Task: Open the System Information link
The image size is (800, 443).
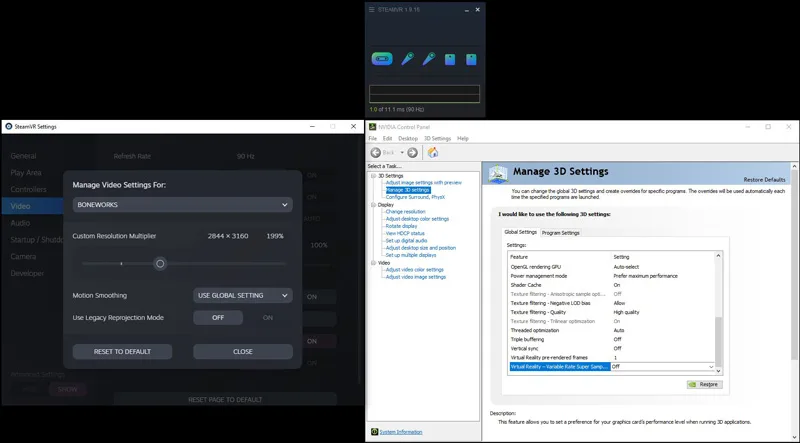Action: [x=401, y=432]
